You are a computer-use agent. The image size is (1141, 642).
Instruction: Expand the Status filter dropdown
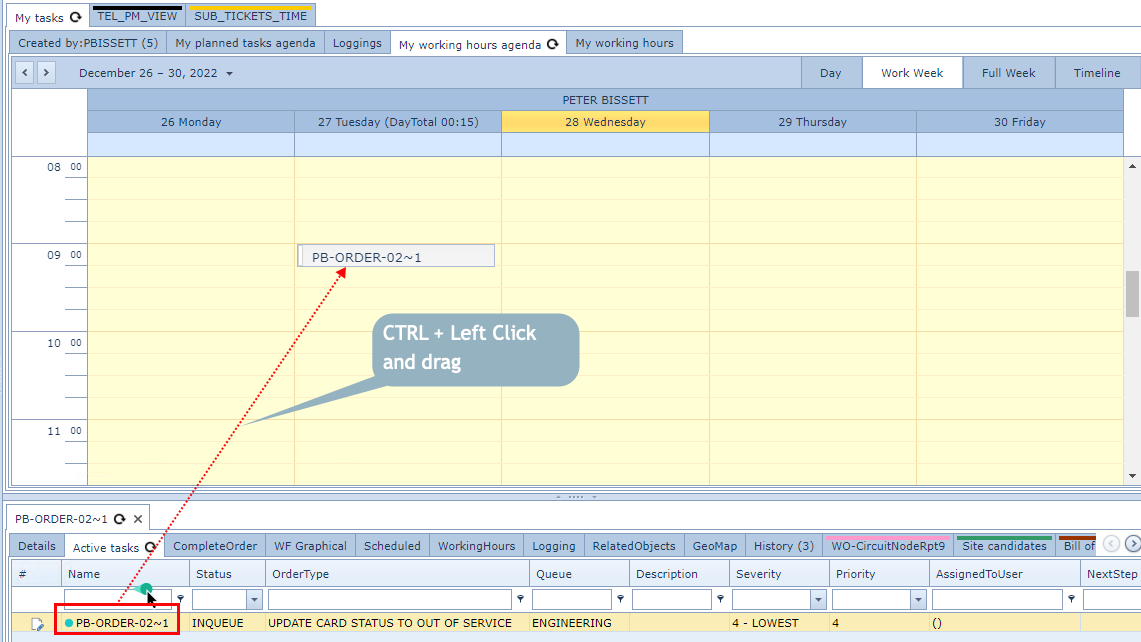(254, 600)
